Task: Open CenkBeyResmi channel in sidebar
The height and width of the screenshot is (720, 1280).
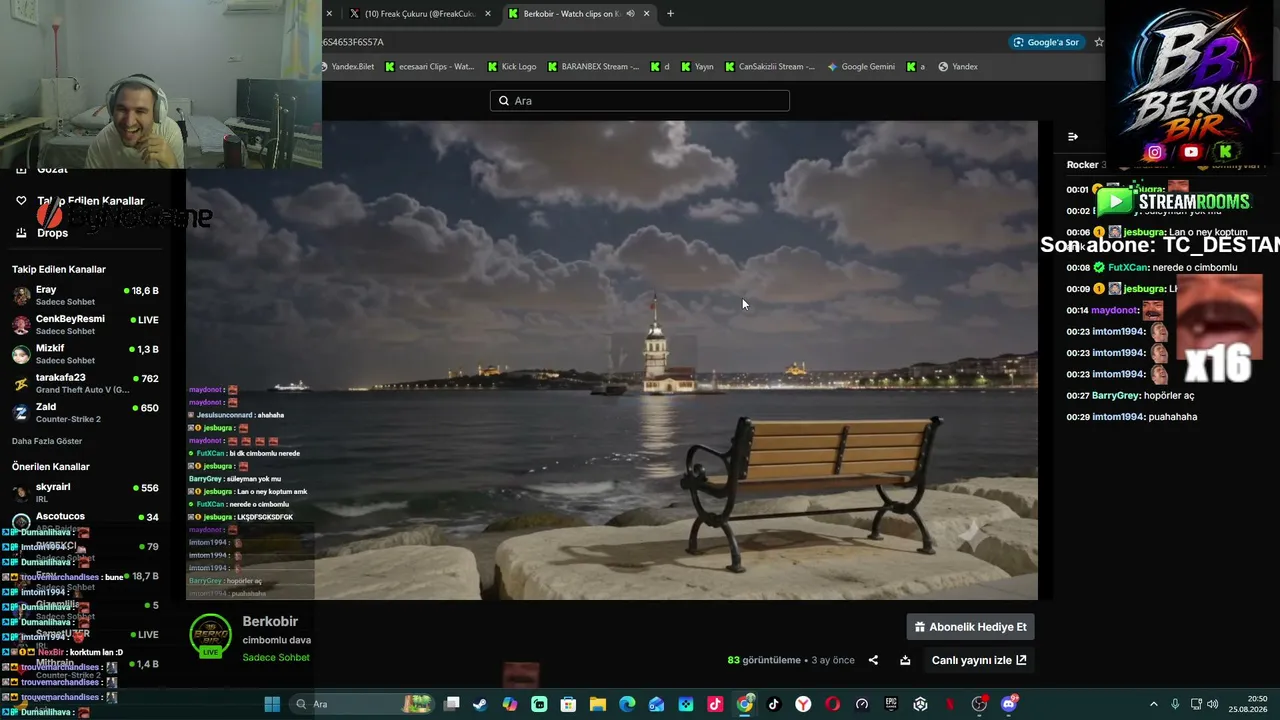Action: pyautogui.click(x=85, y=325)
